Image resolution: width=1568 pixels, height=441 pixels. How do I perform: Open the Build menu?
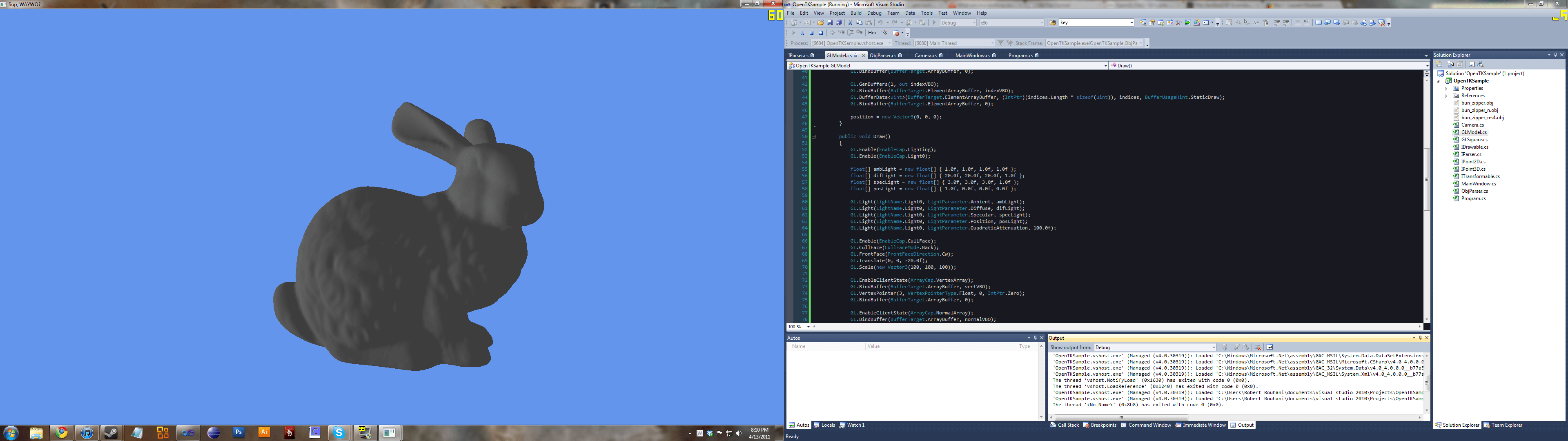tap(856, 13)
